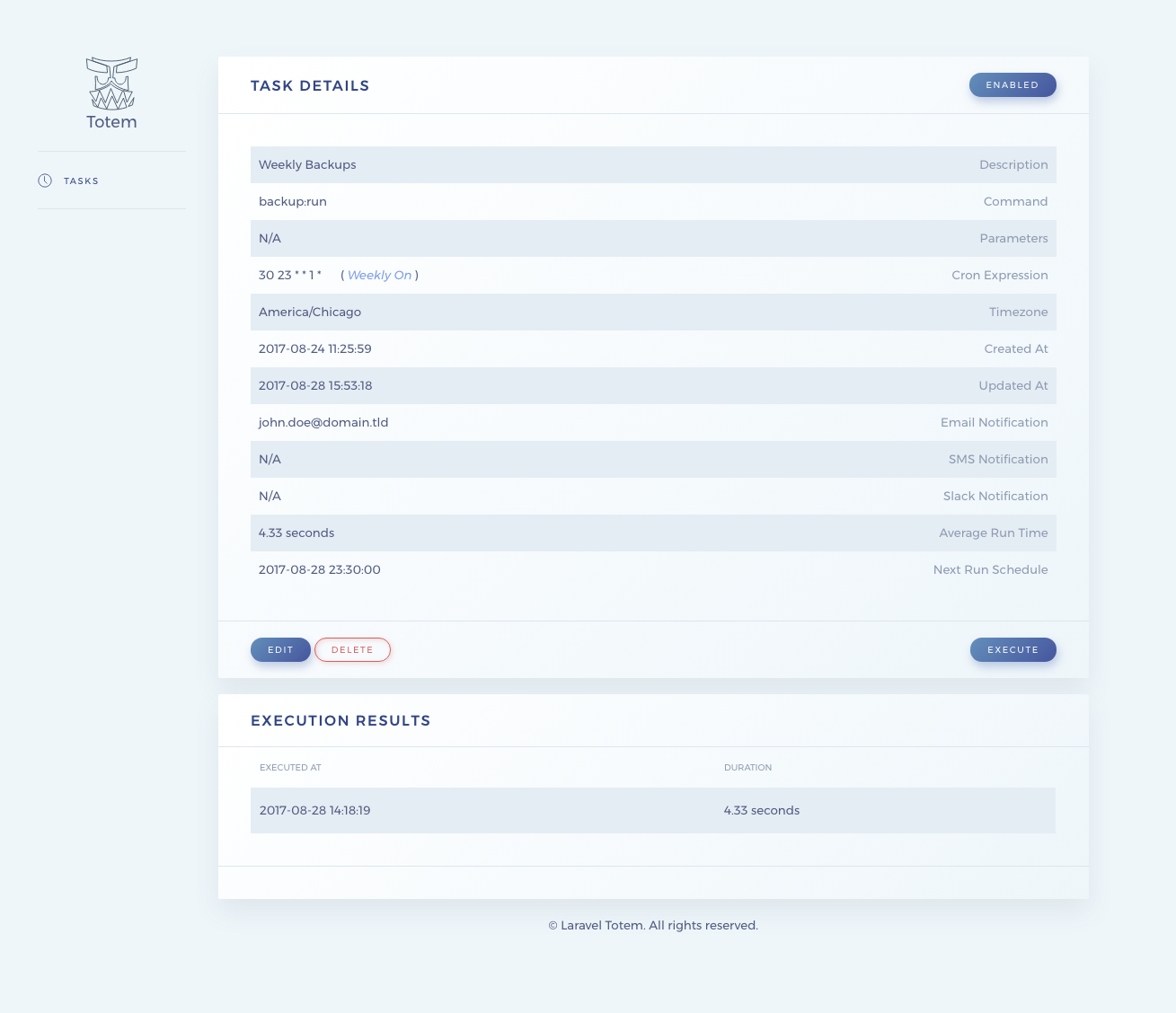Click the Edit button
The width and height of the screenshot is (1176, 1013).
pos(280,649)
